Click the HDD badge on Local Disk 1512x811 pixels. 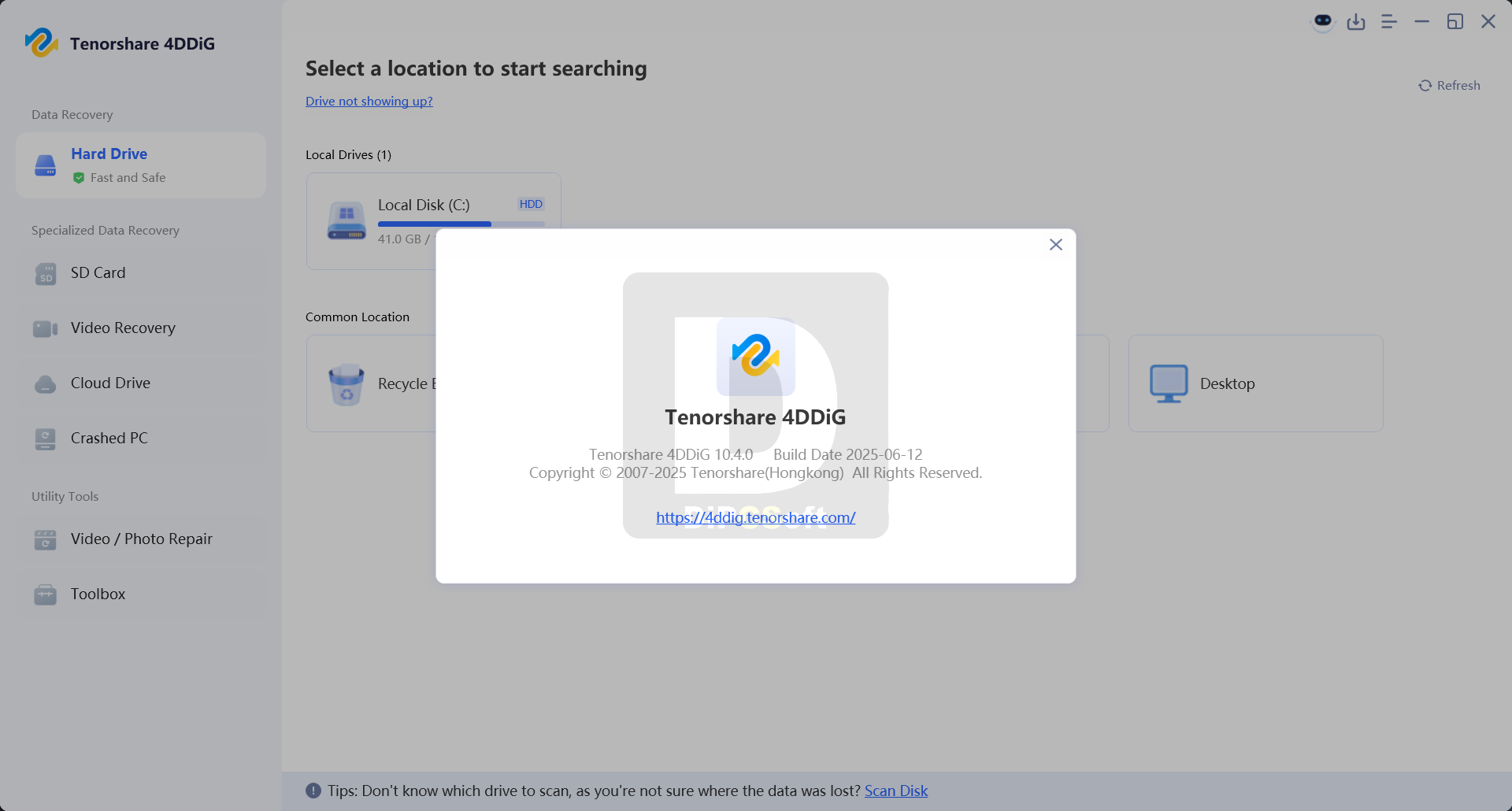[x=531, y=204]
